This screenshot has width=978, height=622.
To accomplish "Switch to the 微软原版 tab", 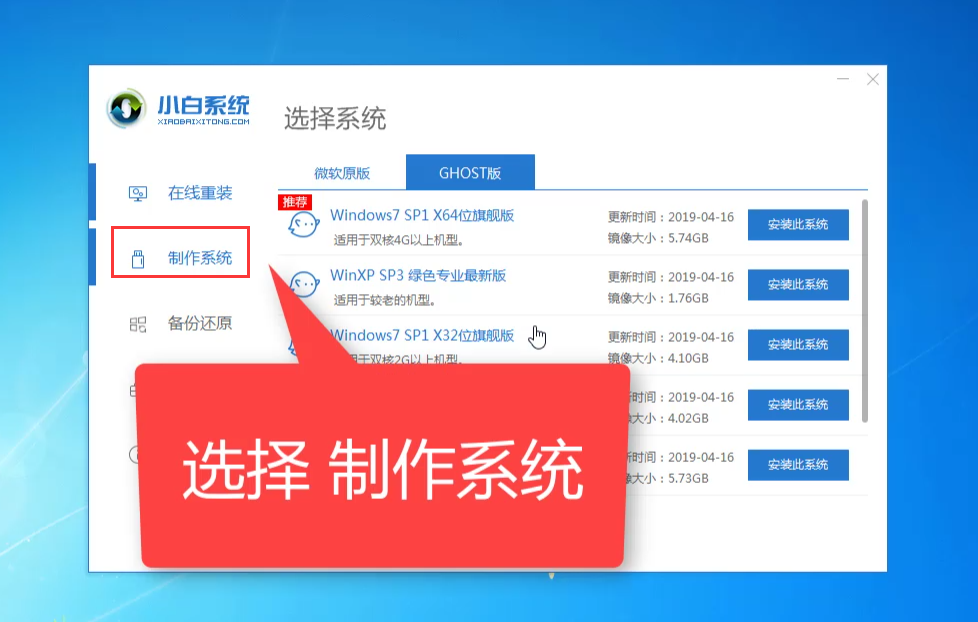I will [x=345, y=172].
